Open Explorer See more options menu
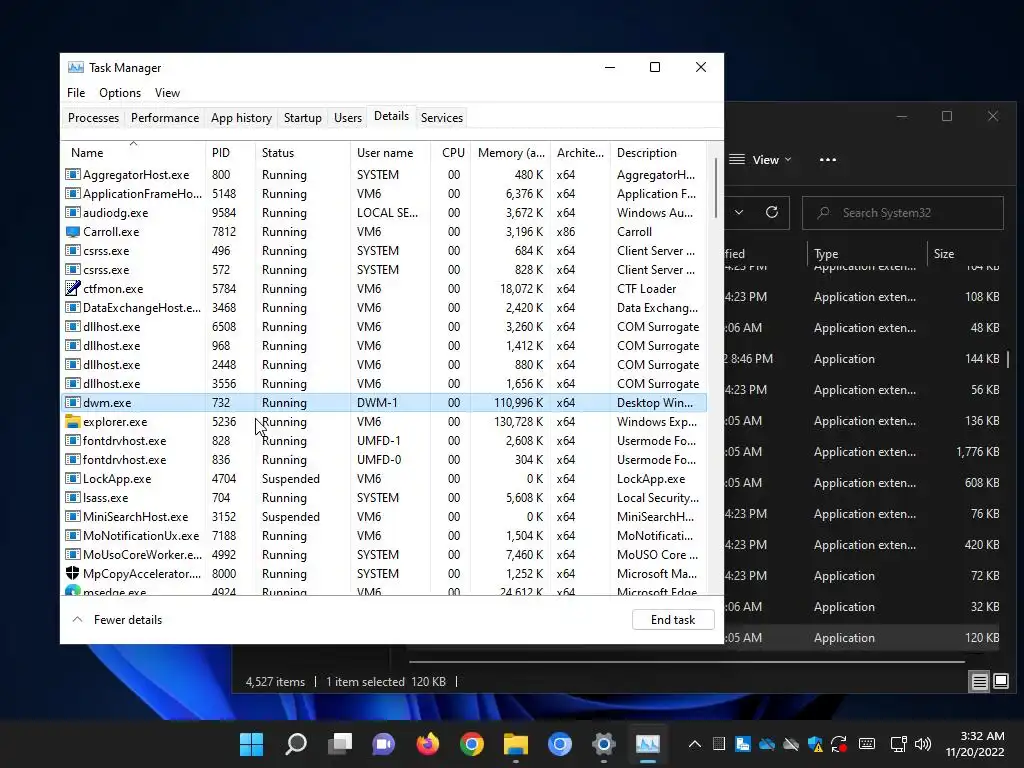The height and width of the screenshot is (768, 1024). coord(827,159)
